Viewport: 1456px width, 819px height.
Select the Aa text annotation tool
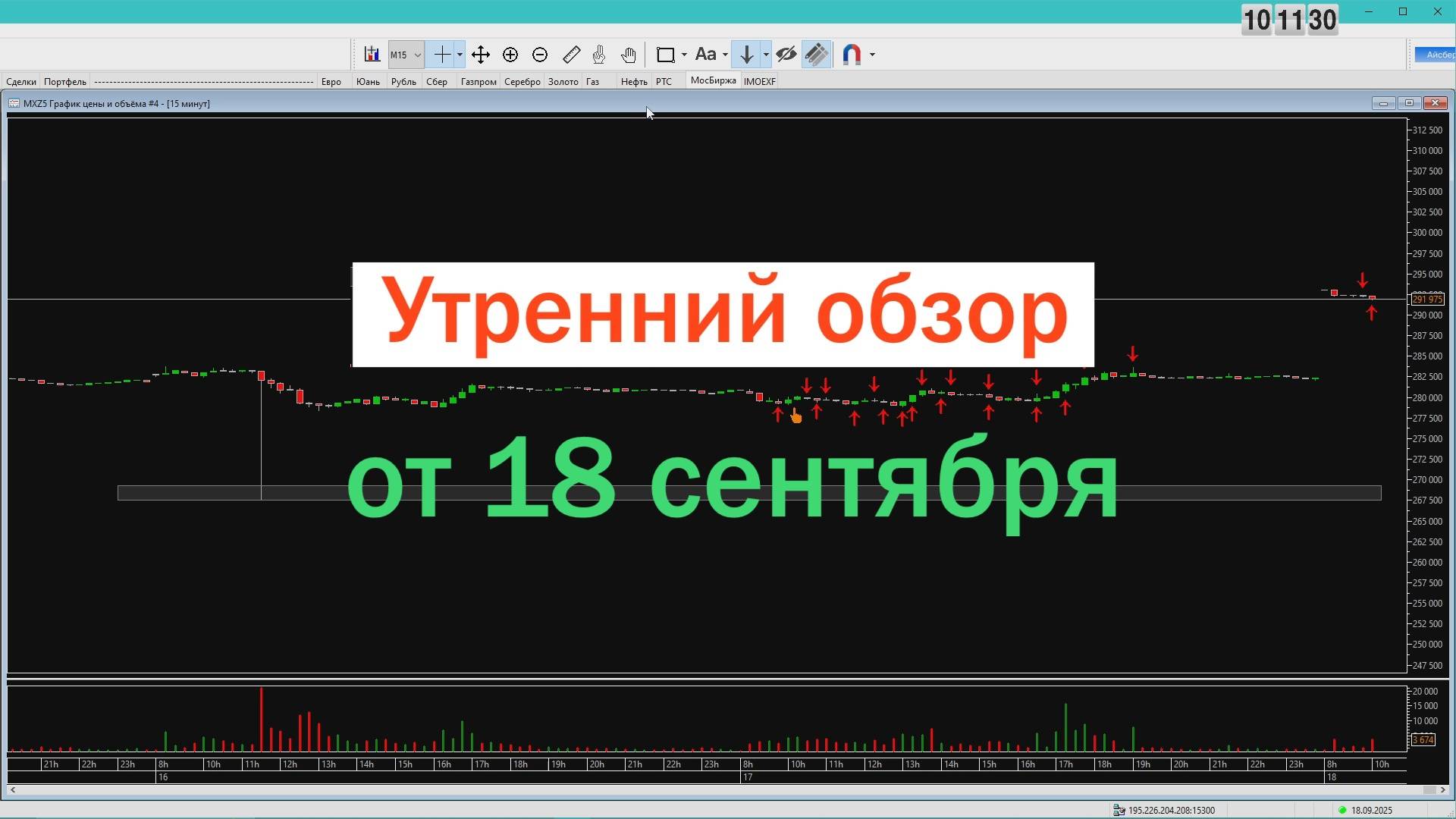(x=707, y=54)
